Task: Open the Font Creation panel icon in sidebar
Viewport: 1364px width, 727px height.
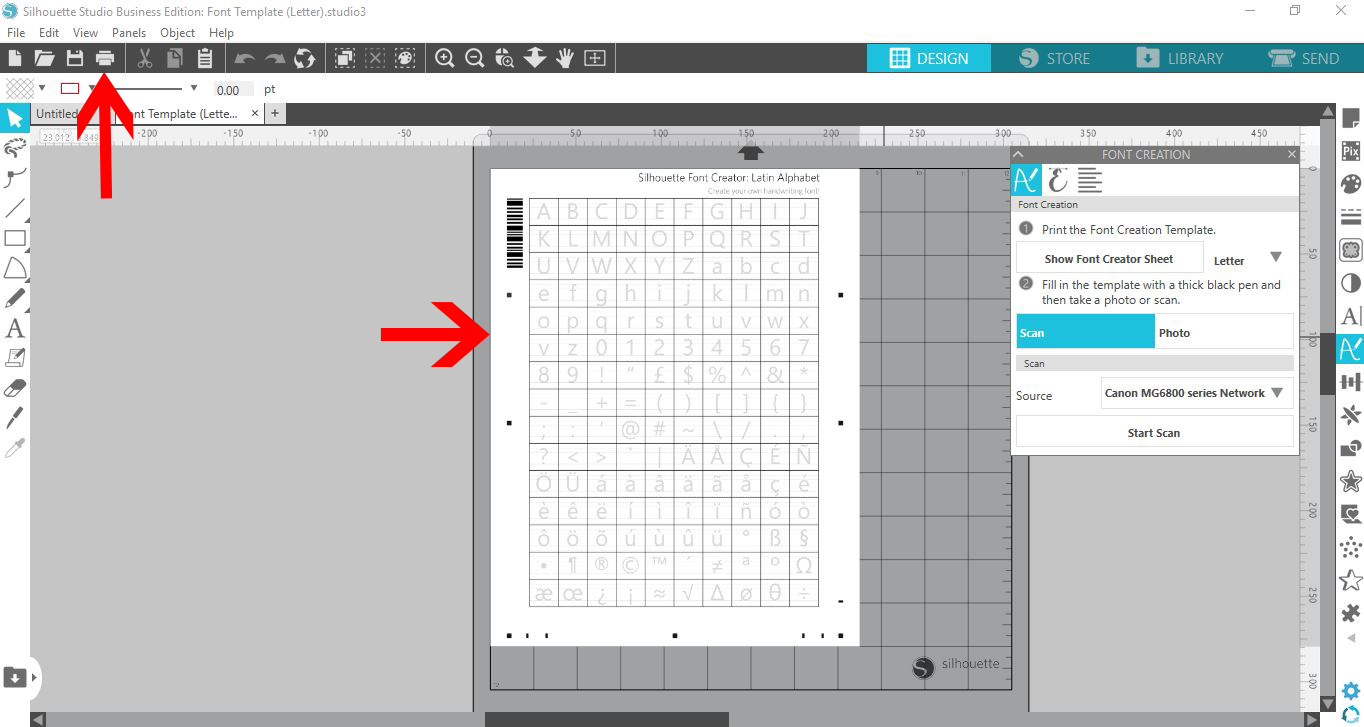Action: click(x=1350, y=349)
